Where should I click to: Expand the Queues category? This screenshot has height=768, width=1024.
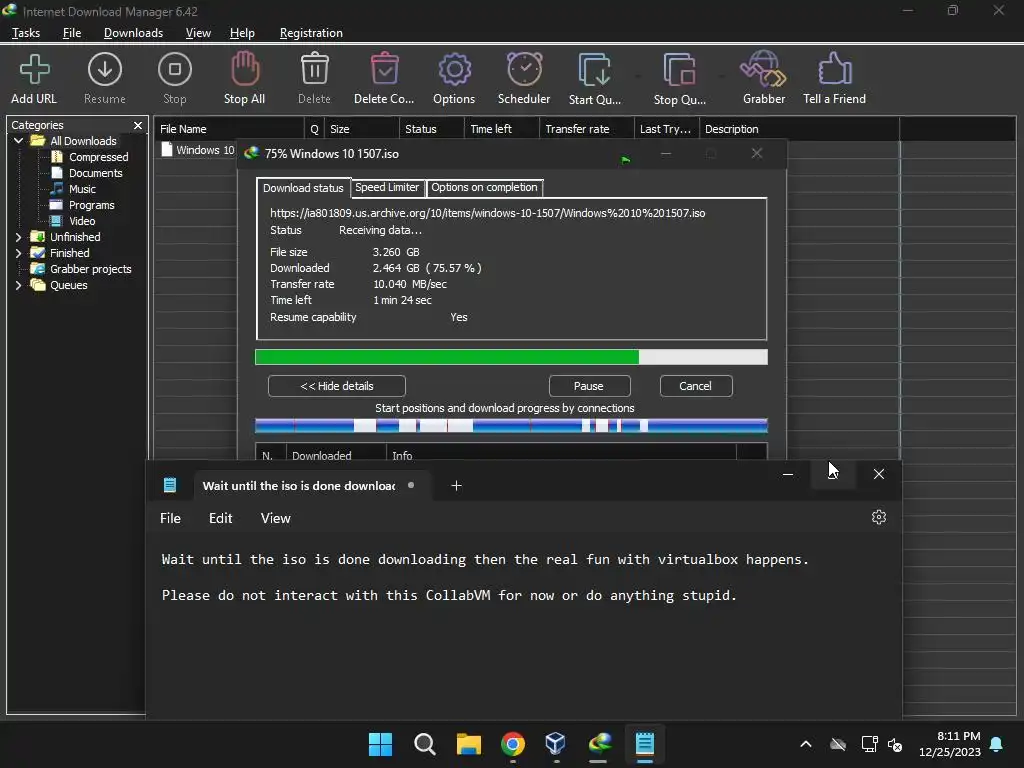(x=18, y=285)
